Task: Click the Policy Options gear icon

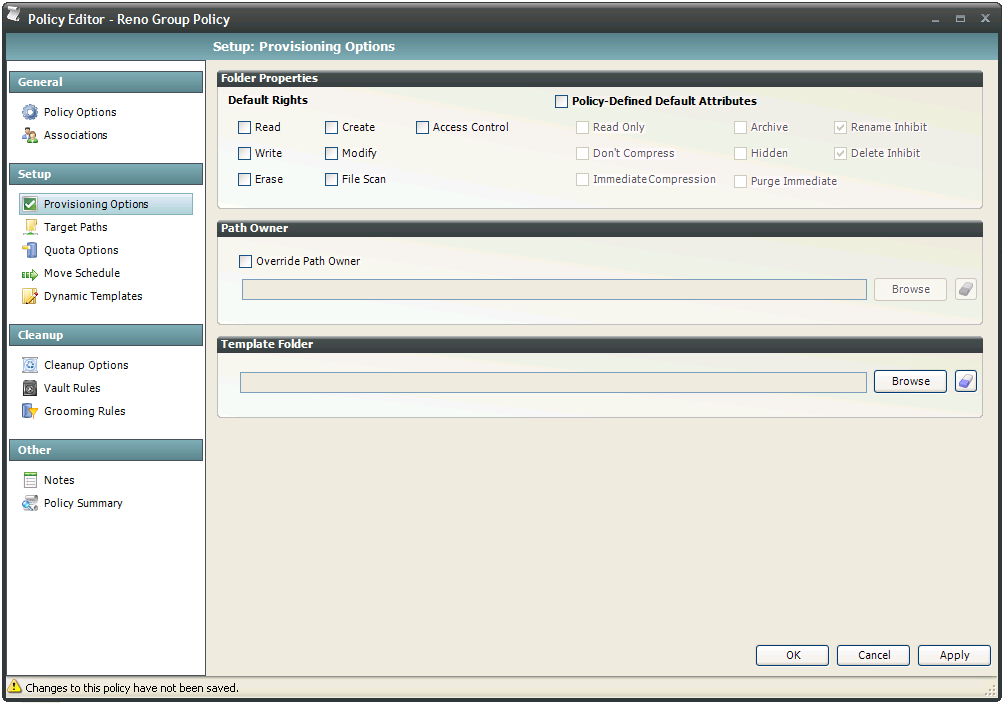Action: click(30, 112)
